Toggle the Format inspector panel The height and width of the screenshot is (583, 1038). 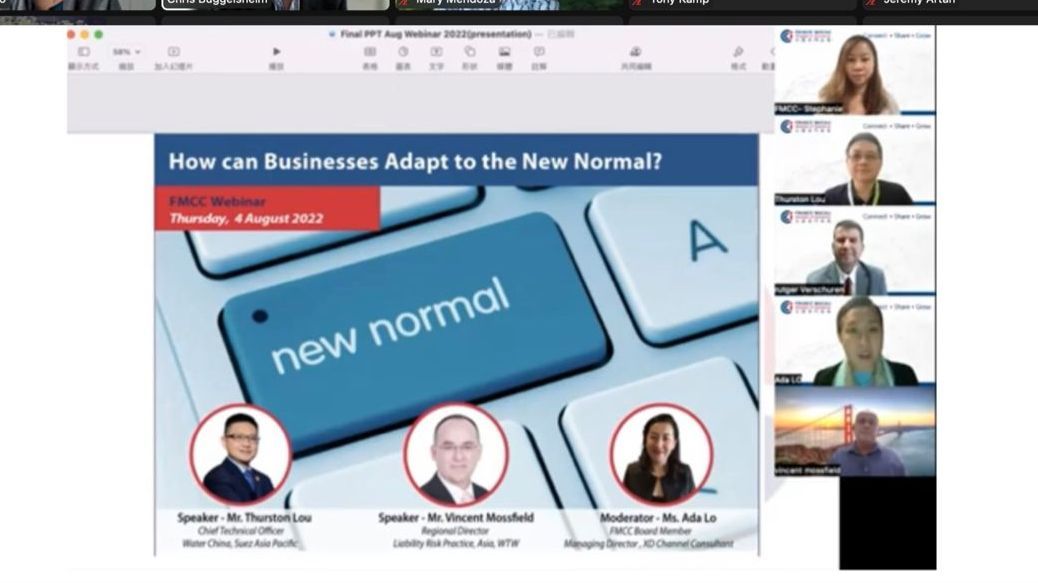tap(738, 52)
